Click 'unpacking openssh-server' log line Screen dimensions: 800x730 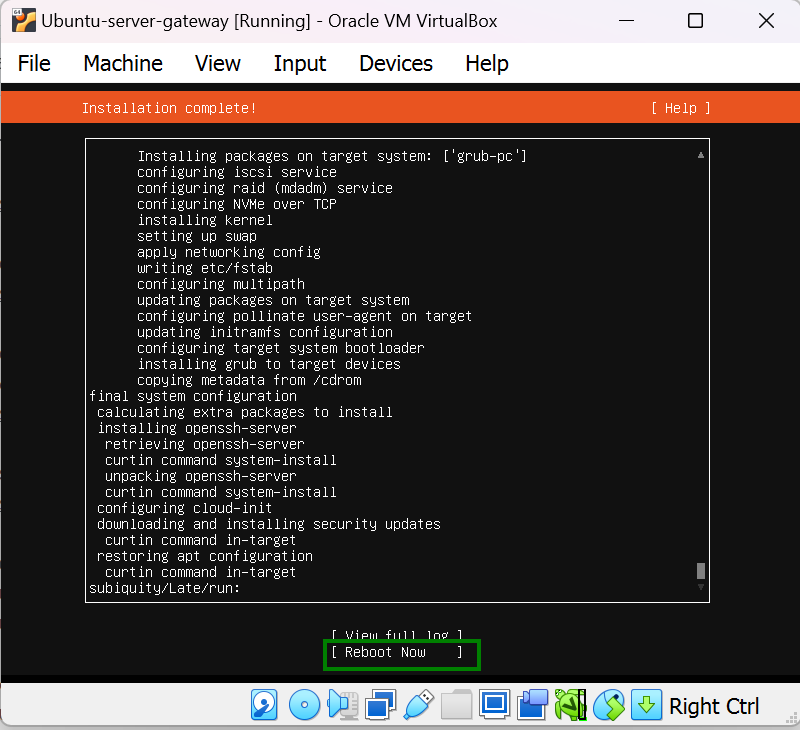click(201, 476)
